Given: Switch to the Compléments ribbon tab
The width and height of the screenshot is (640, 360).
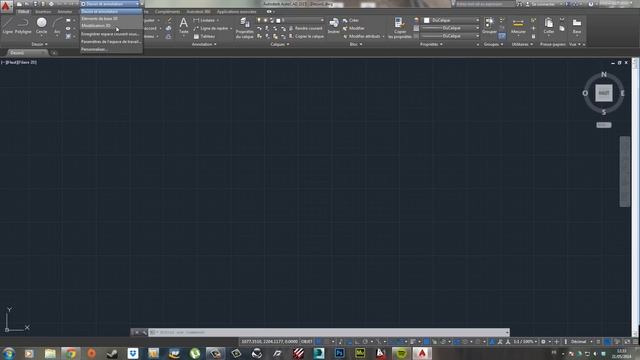Looking at the screenshot, I should coord(167,11).
